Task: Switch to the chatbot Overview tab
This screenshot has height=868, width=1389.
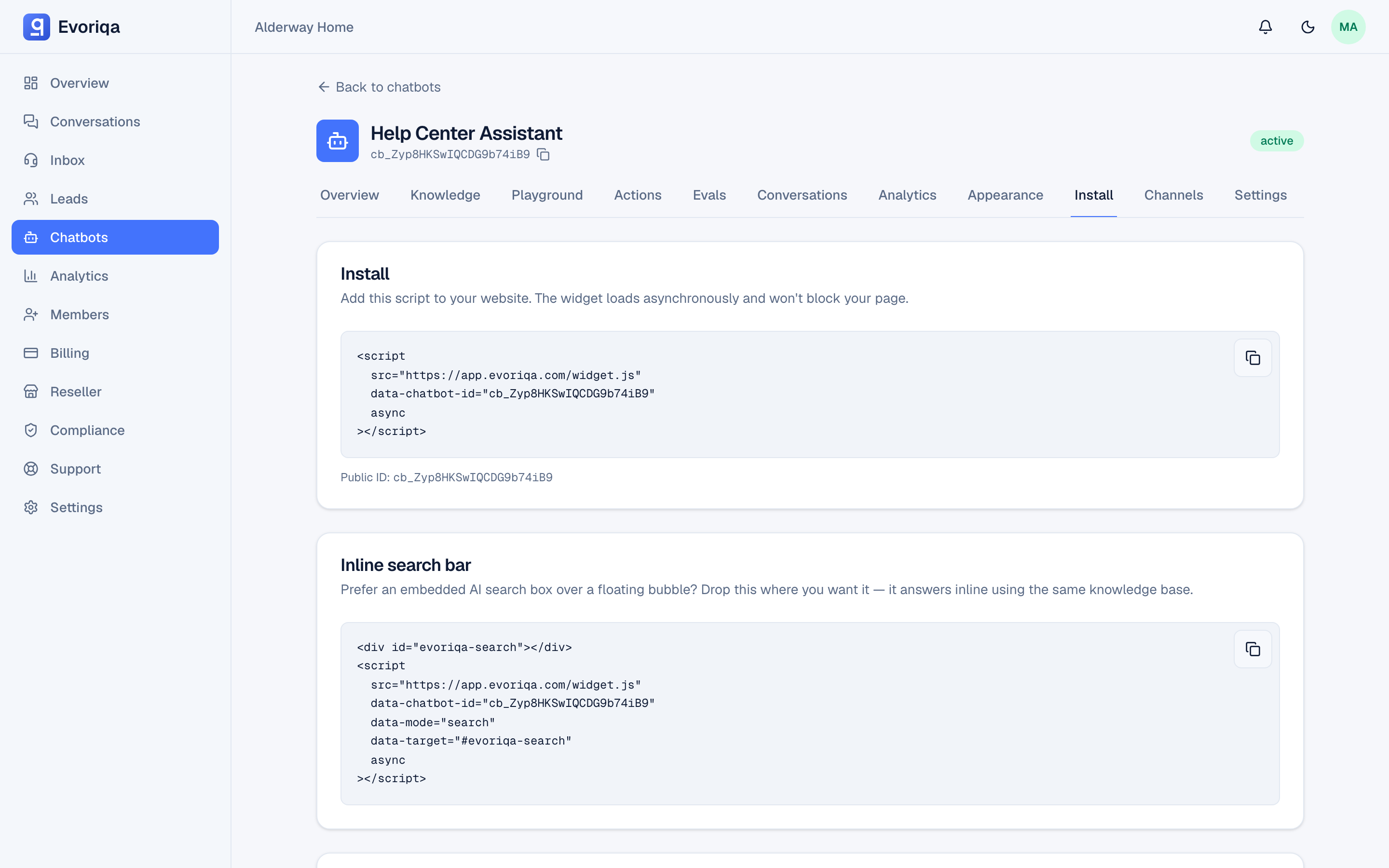Action: (x=350, y=195)
